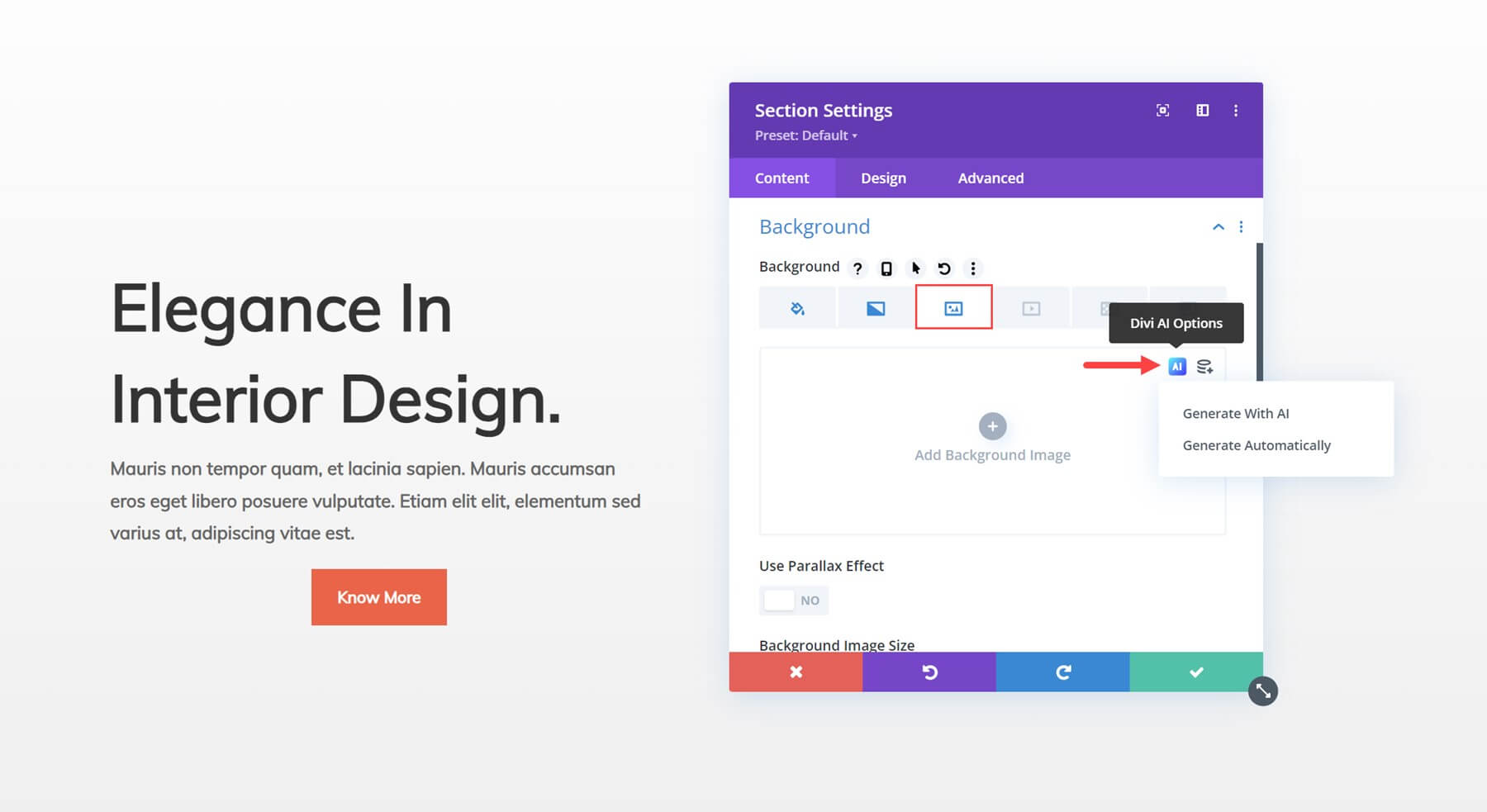Switch to the Content tab
Screen dimensions: 1487x812
[x=782, y=178]
